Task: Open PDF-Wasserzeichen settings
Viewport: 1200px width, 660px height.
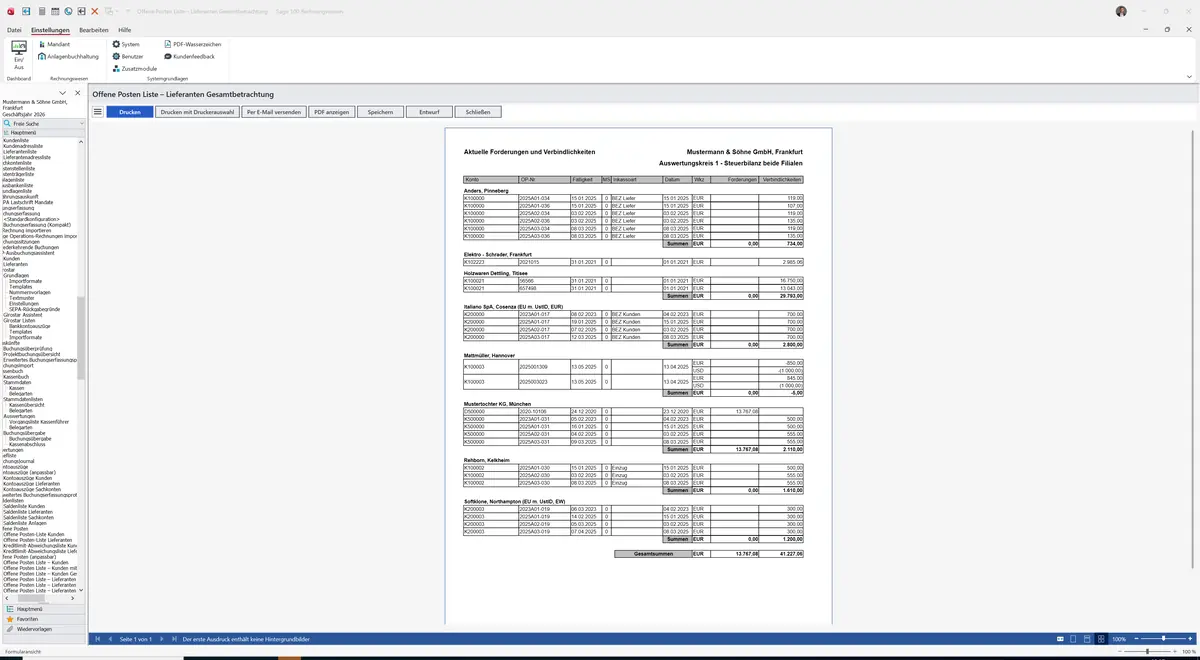Action: pyautogui.click(x=193, y=44)
